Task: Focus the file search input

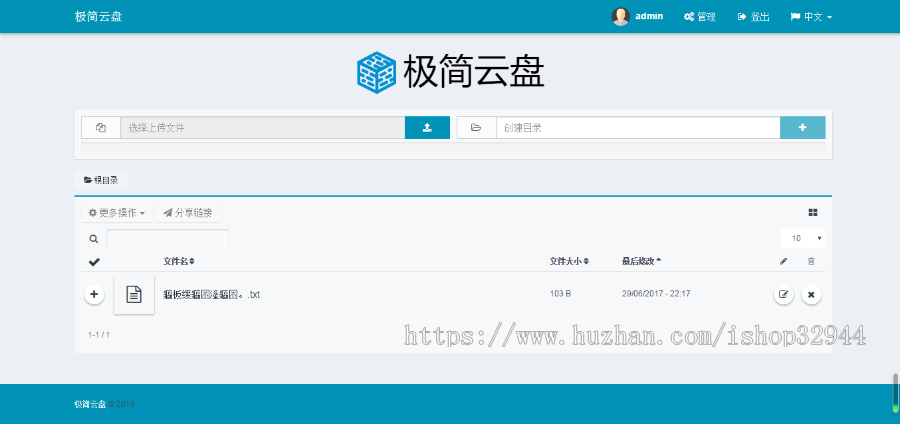Action: 168,239
